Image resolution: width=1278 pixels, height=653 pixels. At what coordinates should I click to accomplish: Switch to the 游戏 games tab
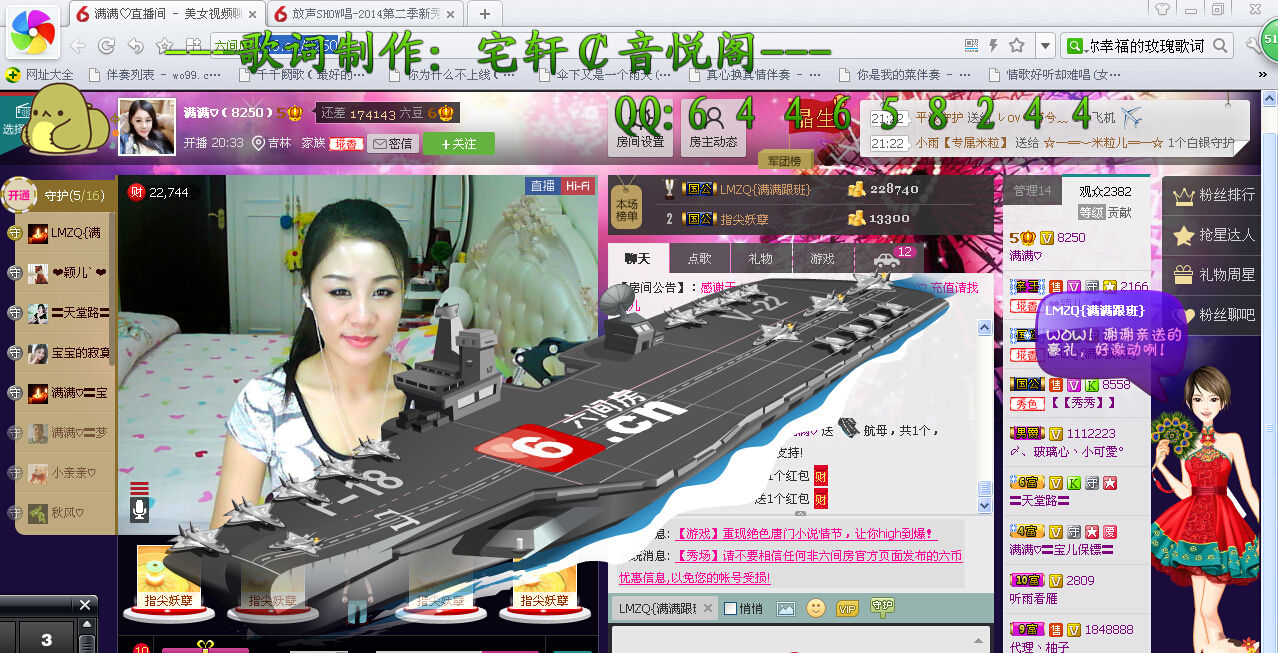[x=822, y=258]
